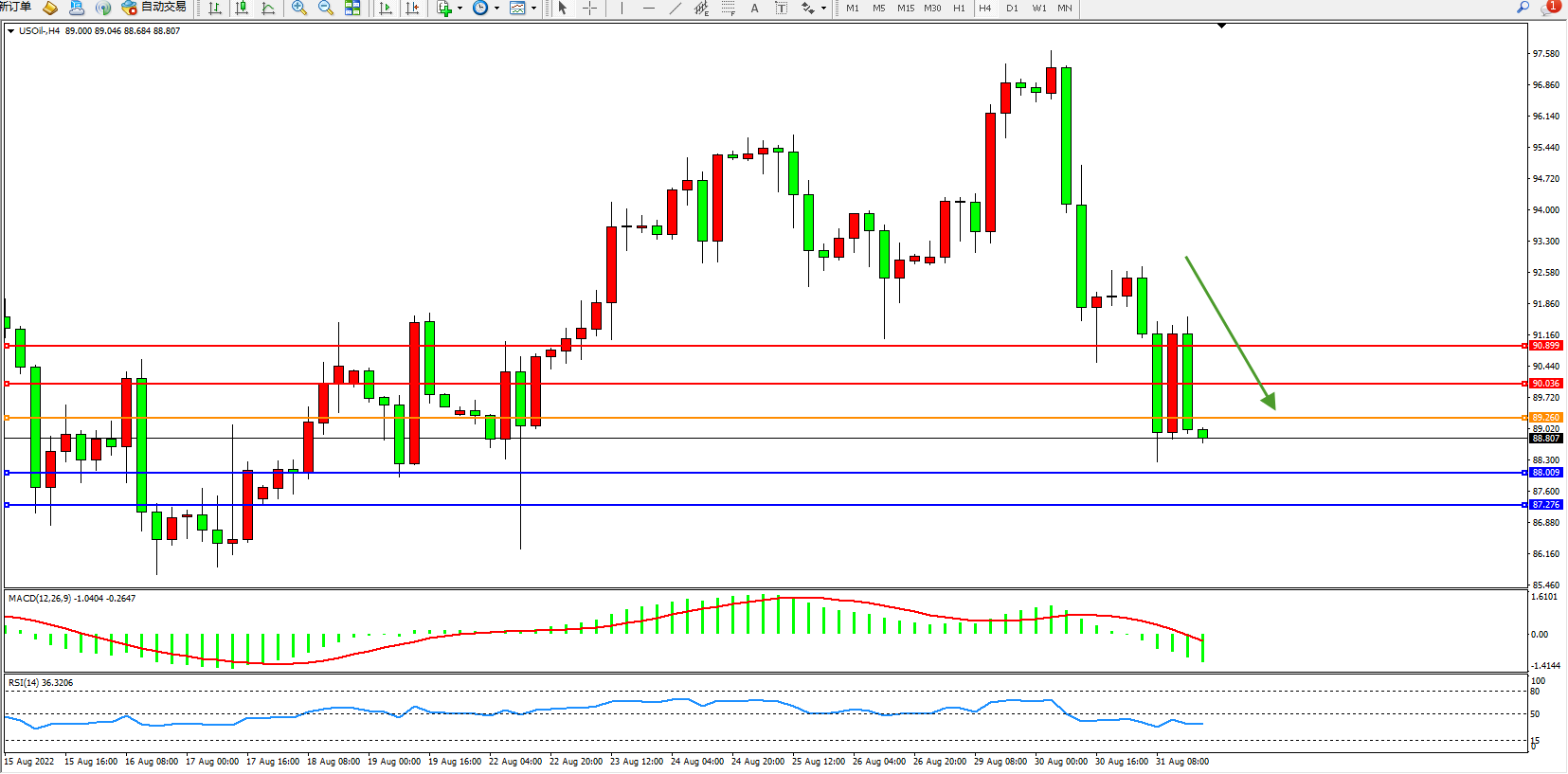
Task: Click the zoom in magnifier icon
Action: [299, 9]
